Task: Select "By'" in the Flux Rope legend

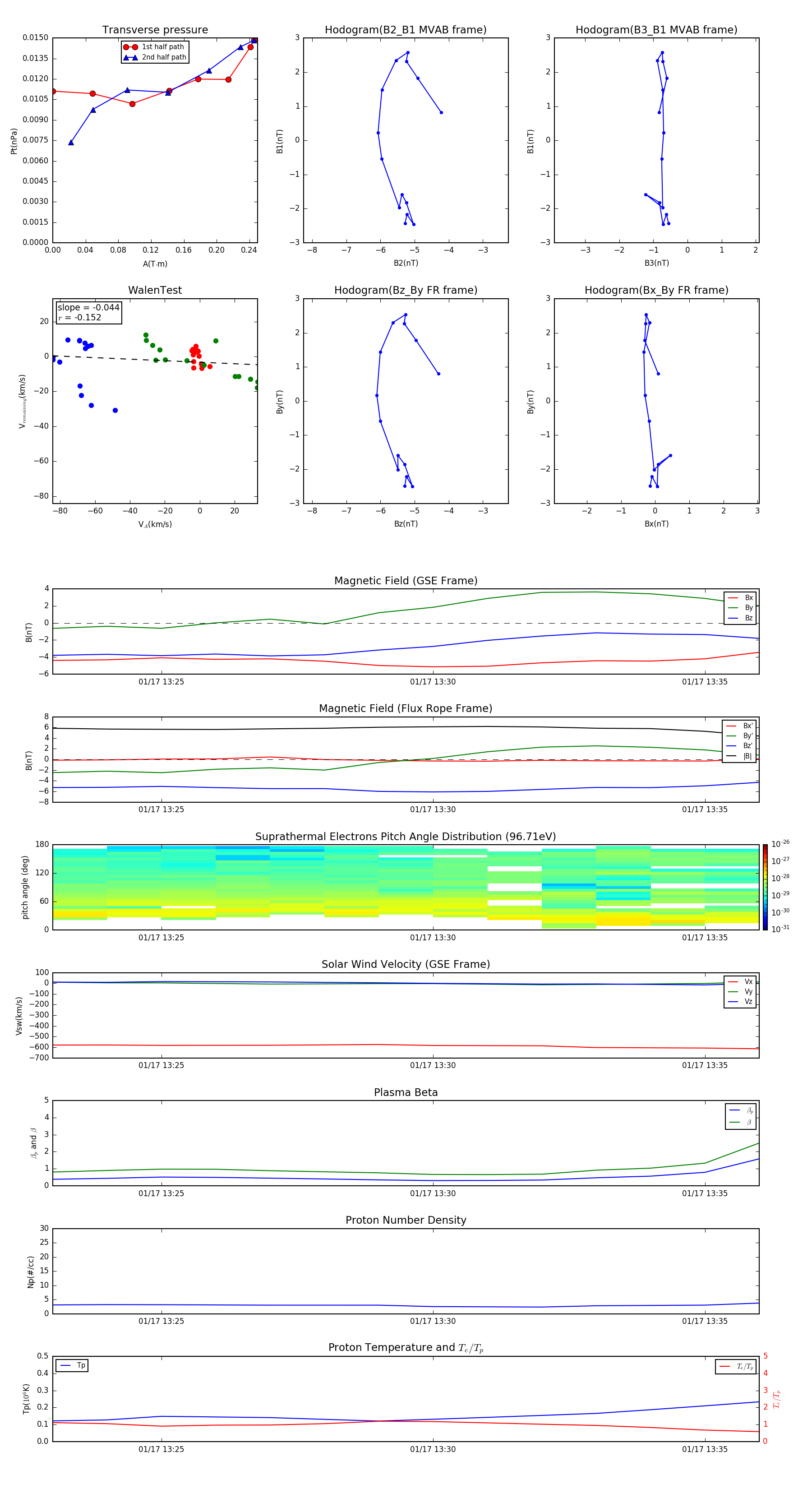Action: (x=739, y=736)
